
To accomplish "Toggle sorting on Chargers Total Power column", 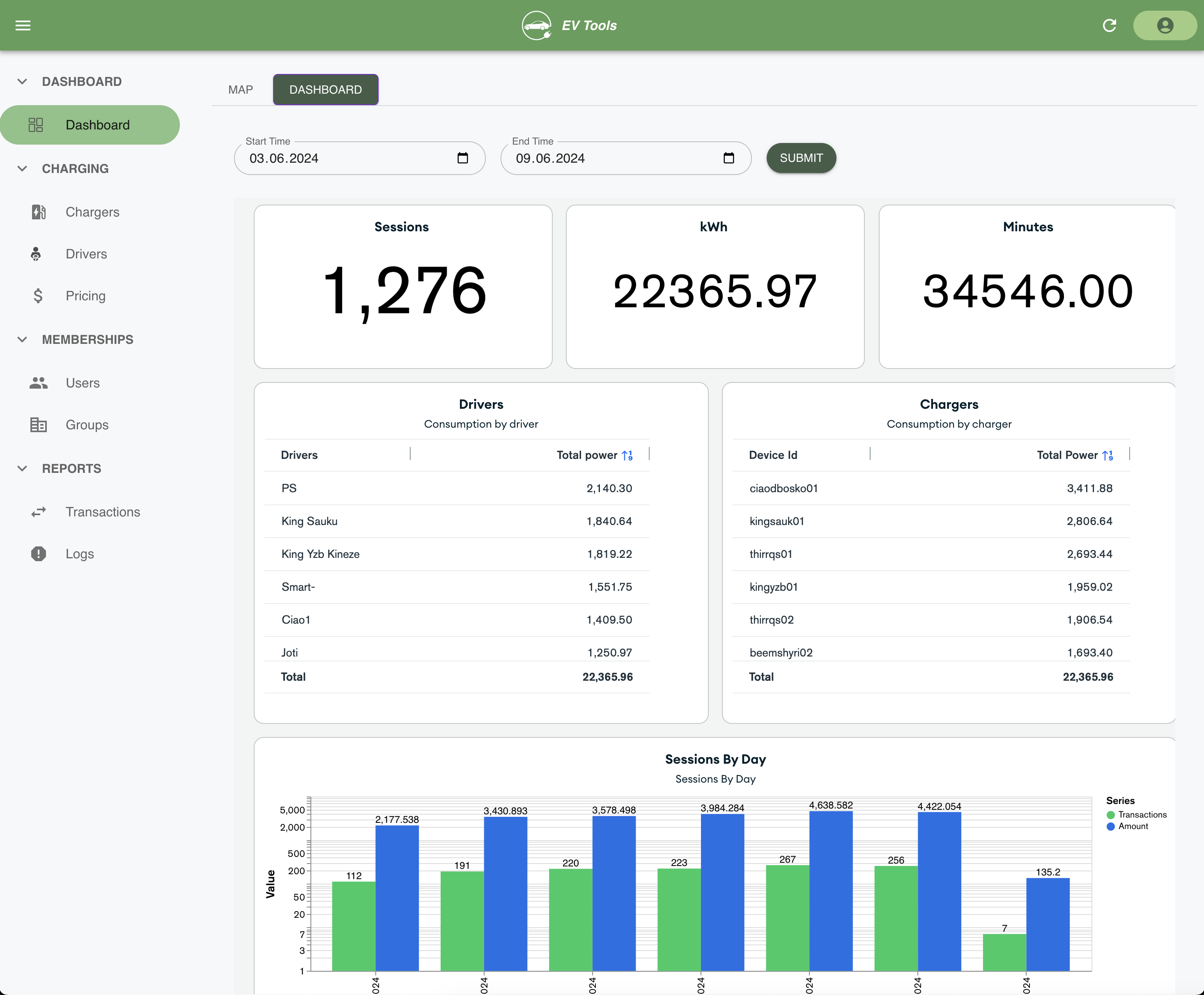I will 1108,454.
